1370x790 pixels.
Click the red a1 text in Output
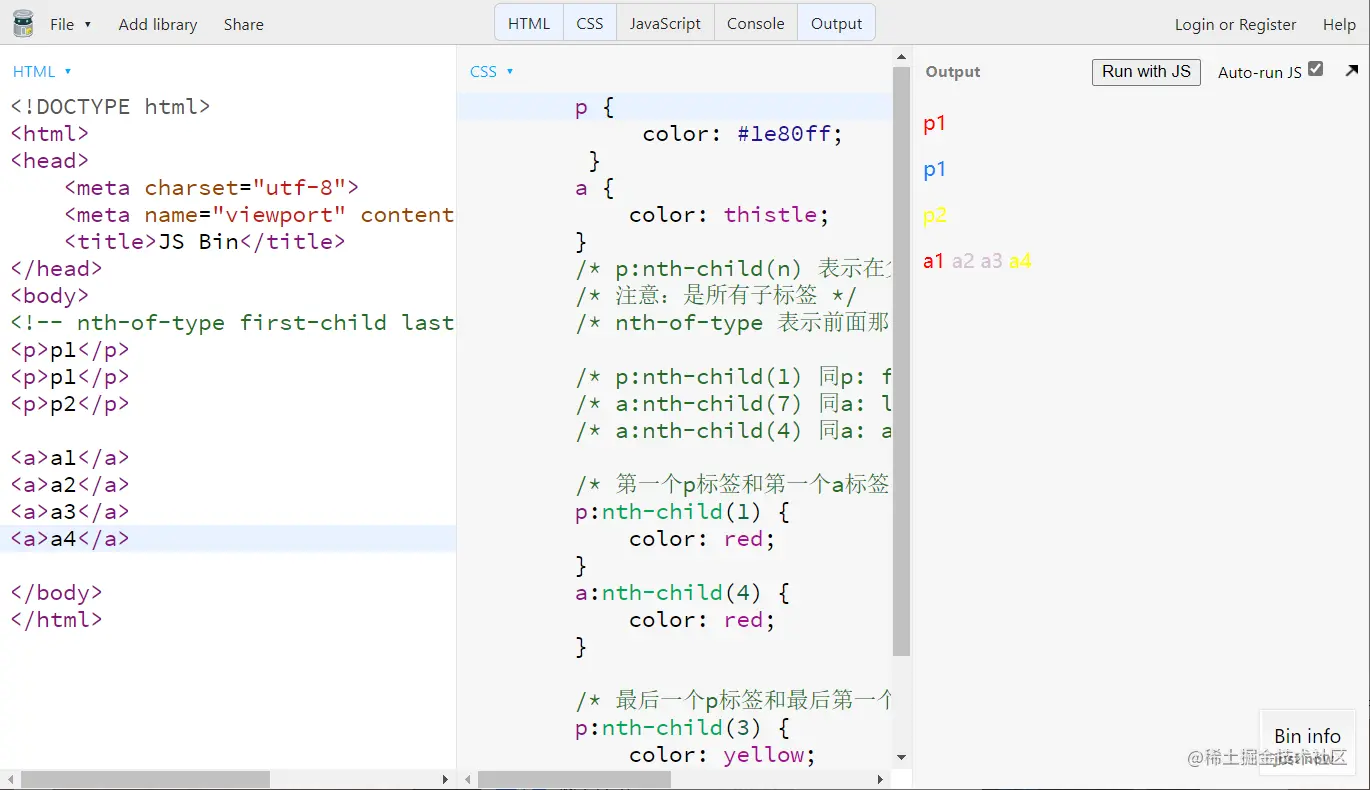(934, 261)
